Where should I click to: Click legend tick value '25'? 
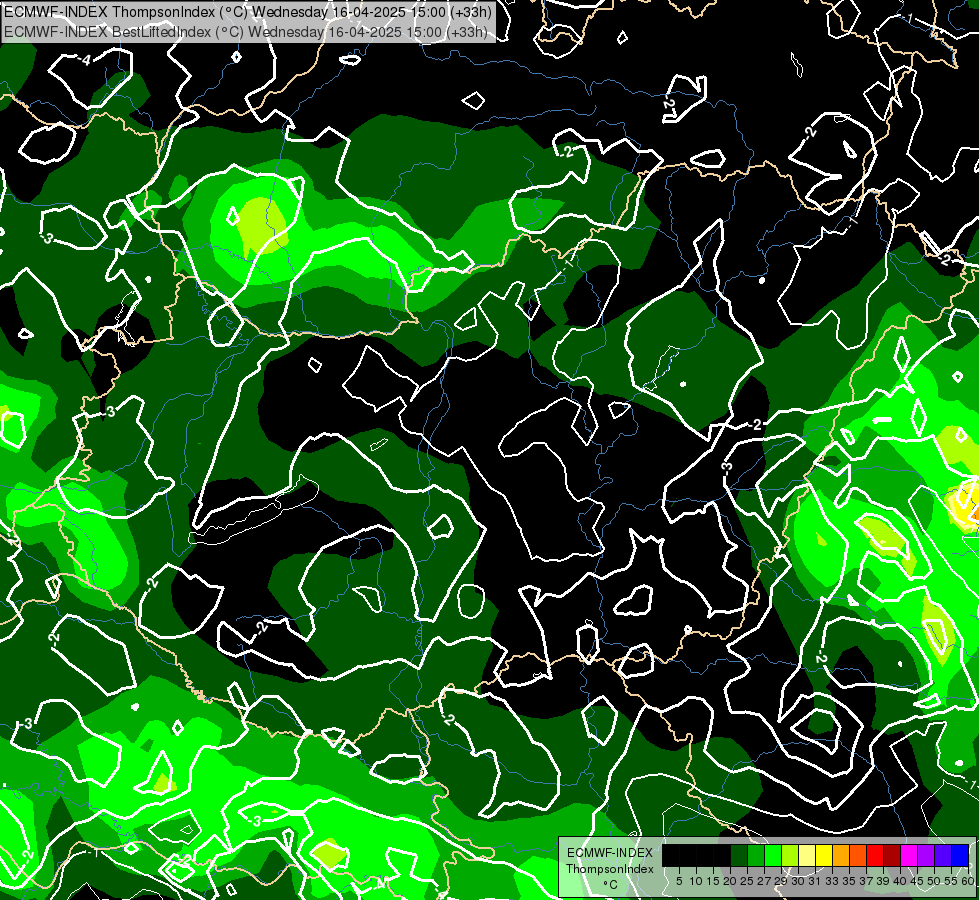[747, 881]
